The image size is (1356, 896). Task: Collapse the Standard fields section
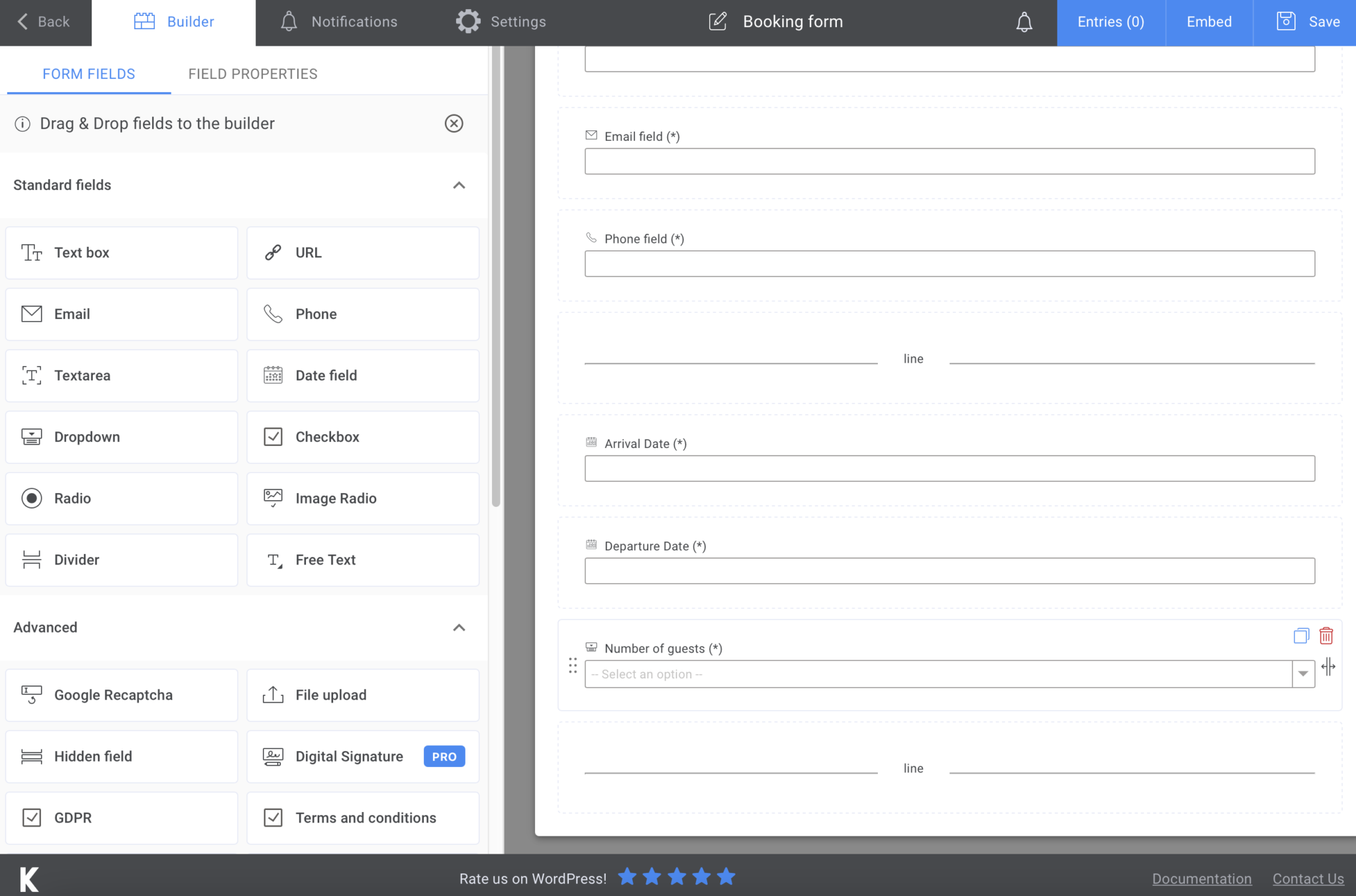(x=460, y=185)
